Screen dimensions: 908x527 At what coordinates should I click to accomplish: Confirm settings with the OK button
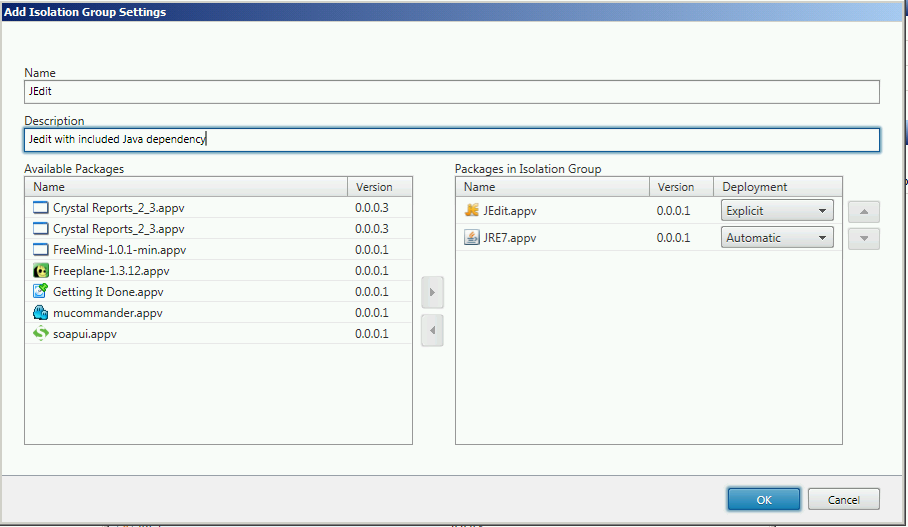tap(763, 499)
